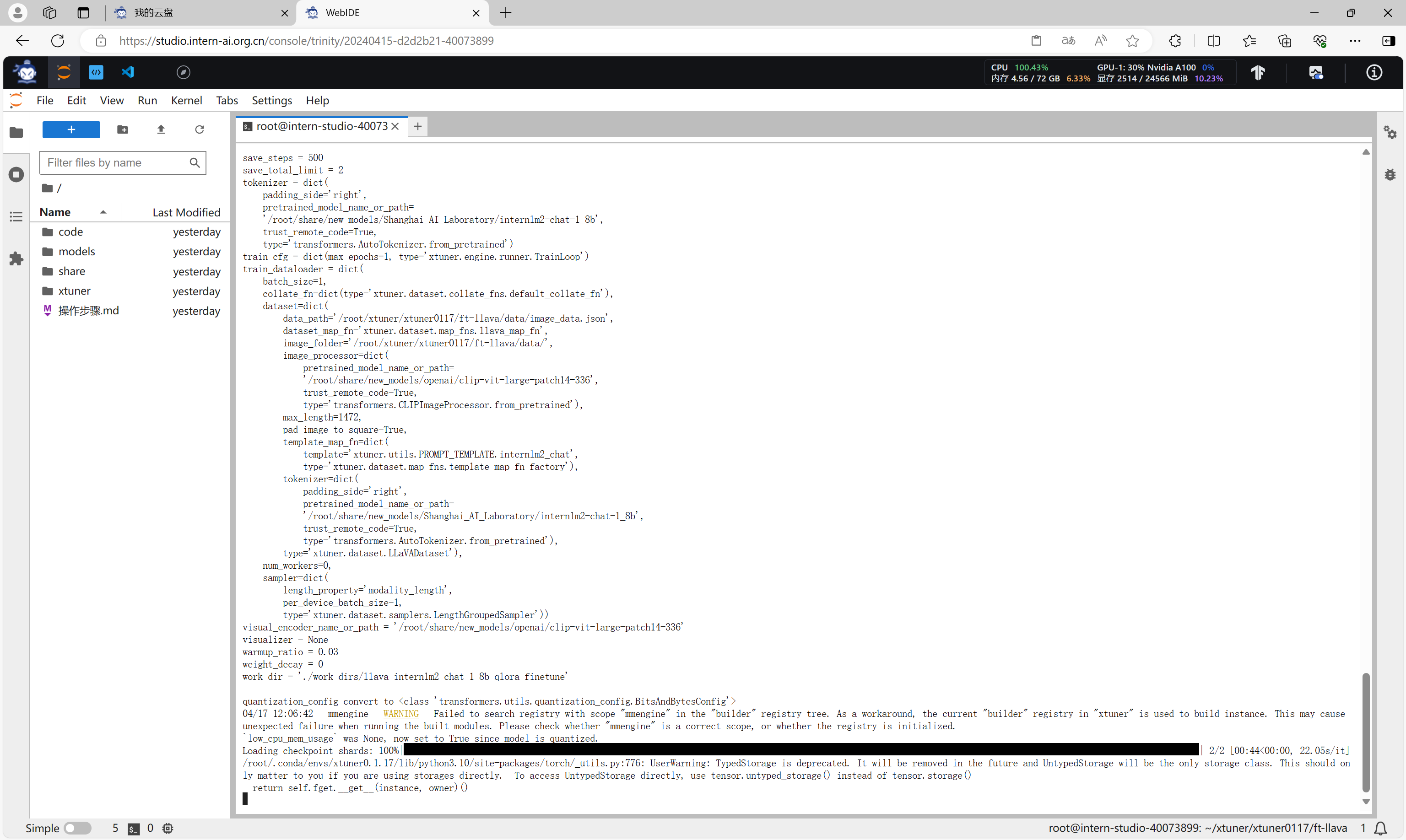The height and width of the screenshot is (840, 1406).
Task: Click the terminal count icon in status bar
Action: tap(134, 829)
